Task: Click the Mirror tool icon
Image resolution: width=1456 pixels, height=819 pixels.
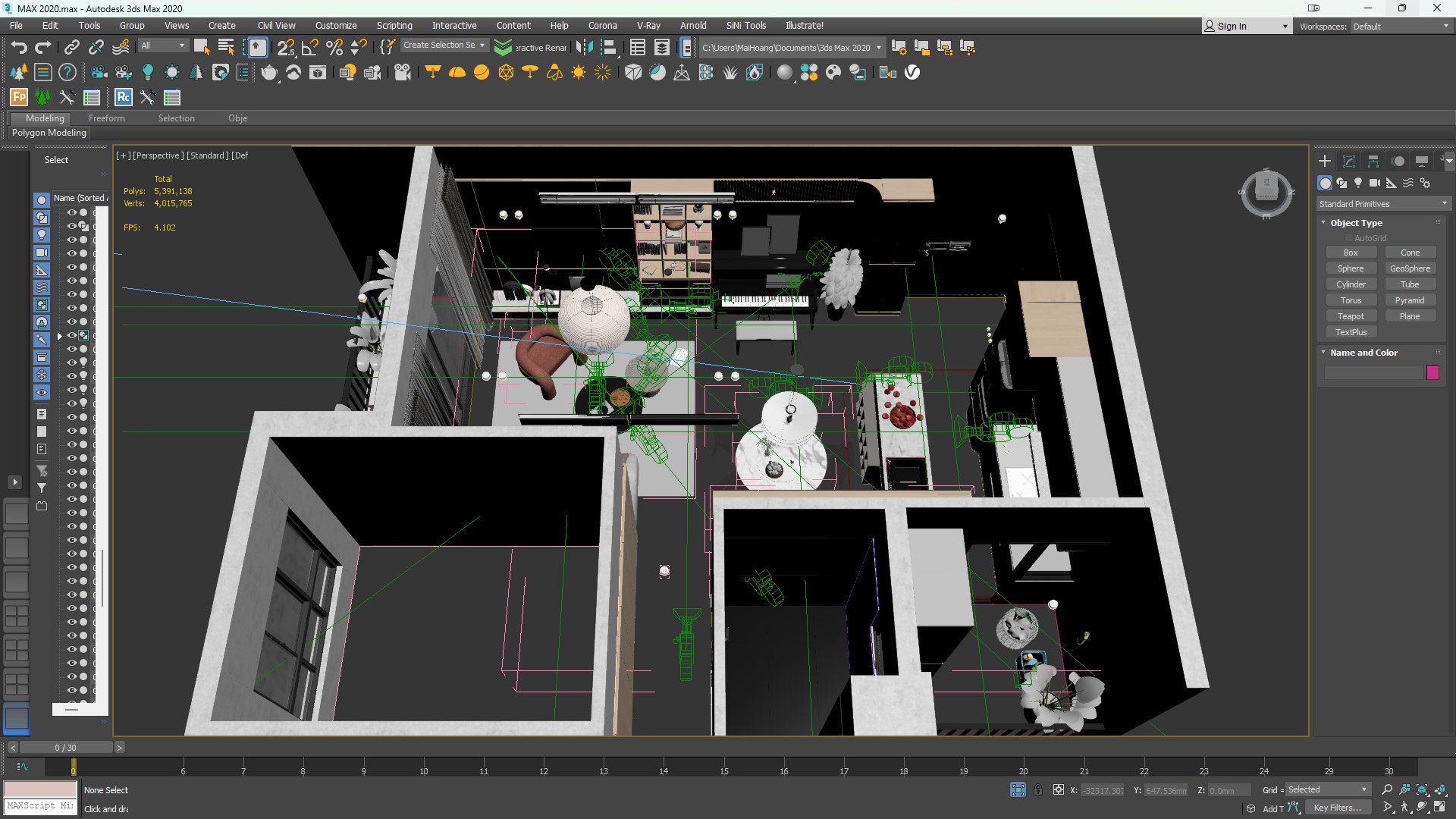Action: coord(583,48)
